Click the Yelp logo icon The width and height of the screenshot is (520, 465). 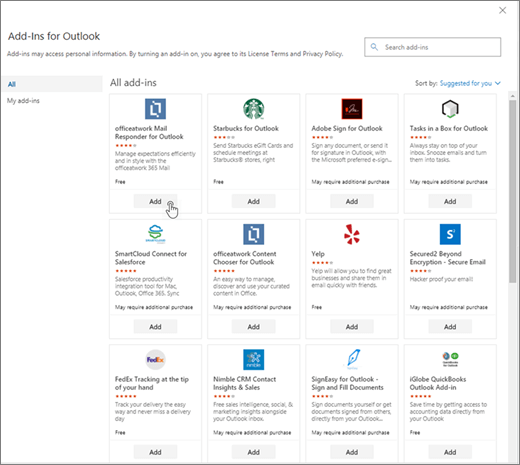point(352,234)
